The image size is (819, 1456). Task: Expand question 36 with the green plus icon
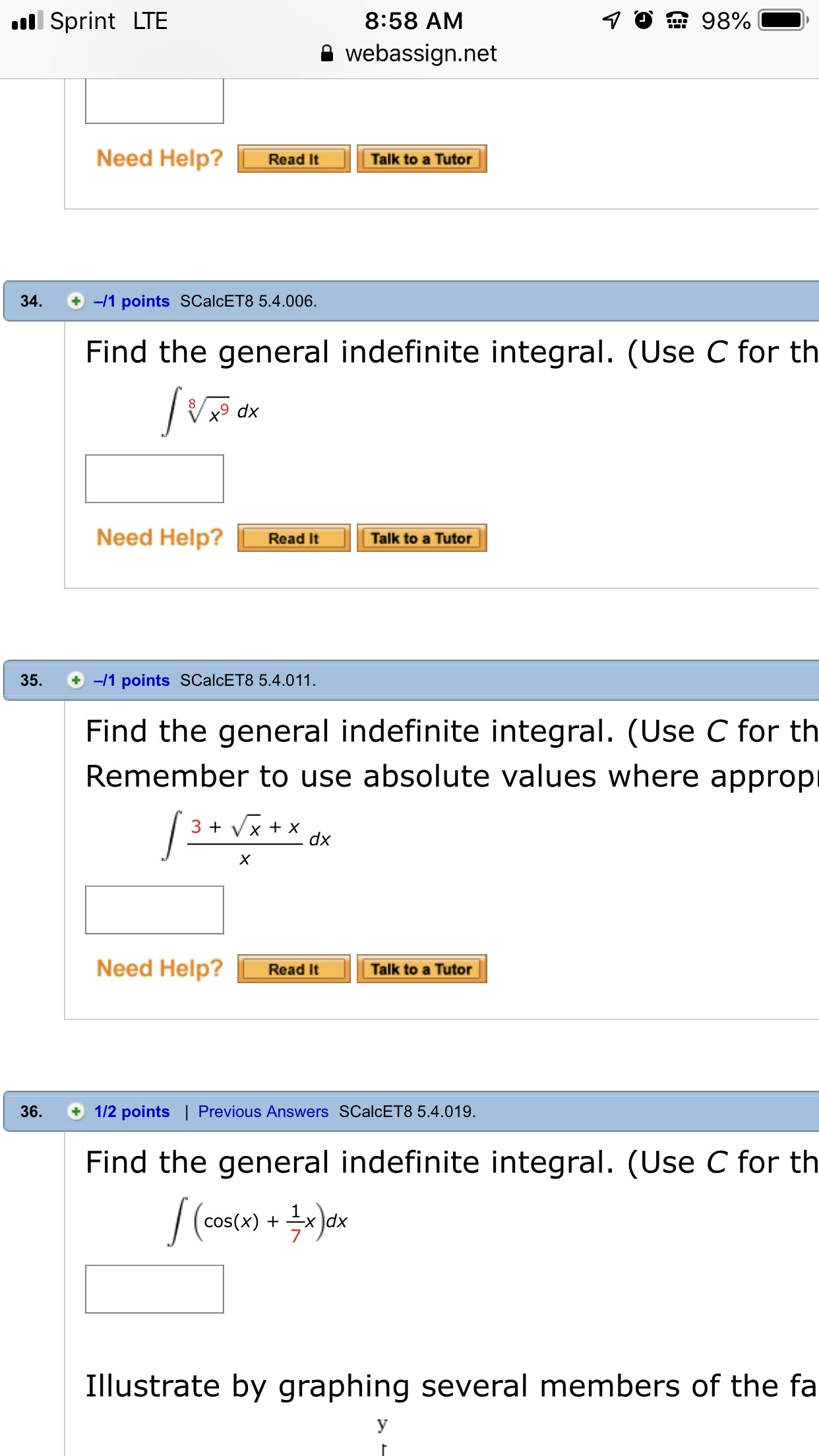click(x=76, y=1111)
